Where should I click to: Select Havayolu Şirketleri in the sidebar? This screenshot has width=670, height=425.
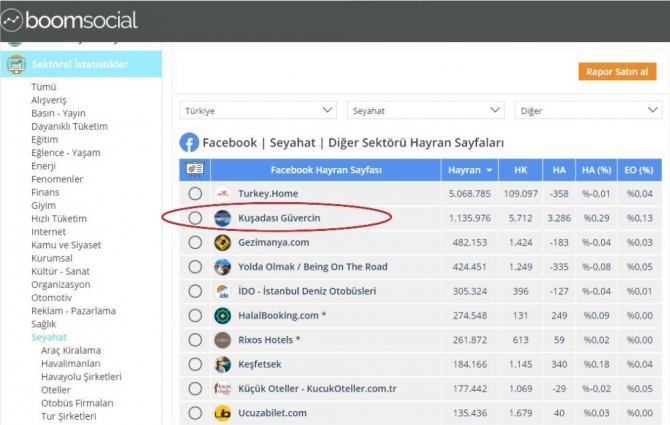click(x=81, y=377)
